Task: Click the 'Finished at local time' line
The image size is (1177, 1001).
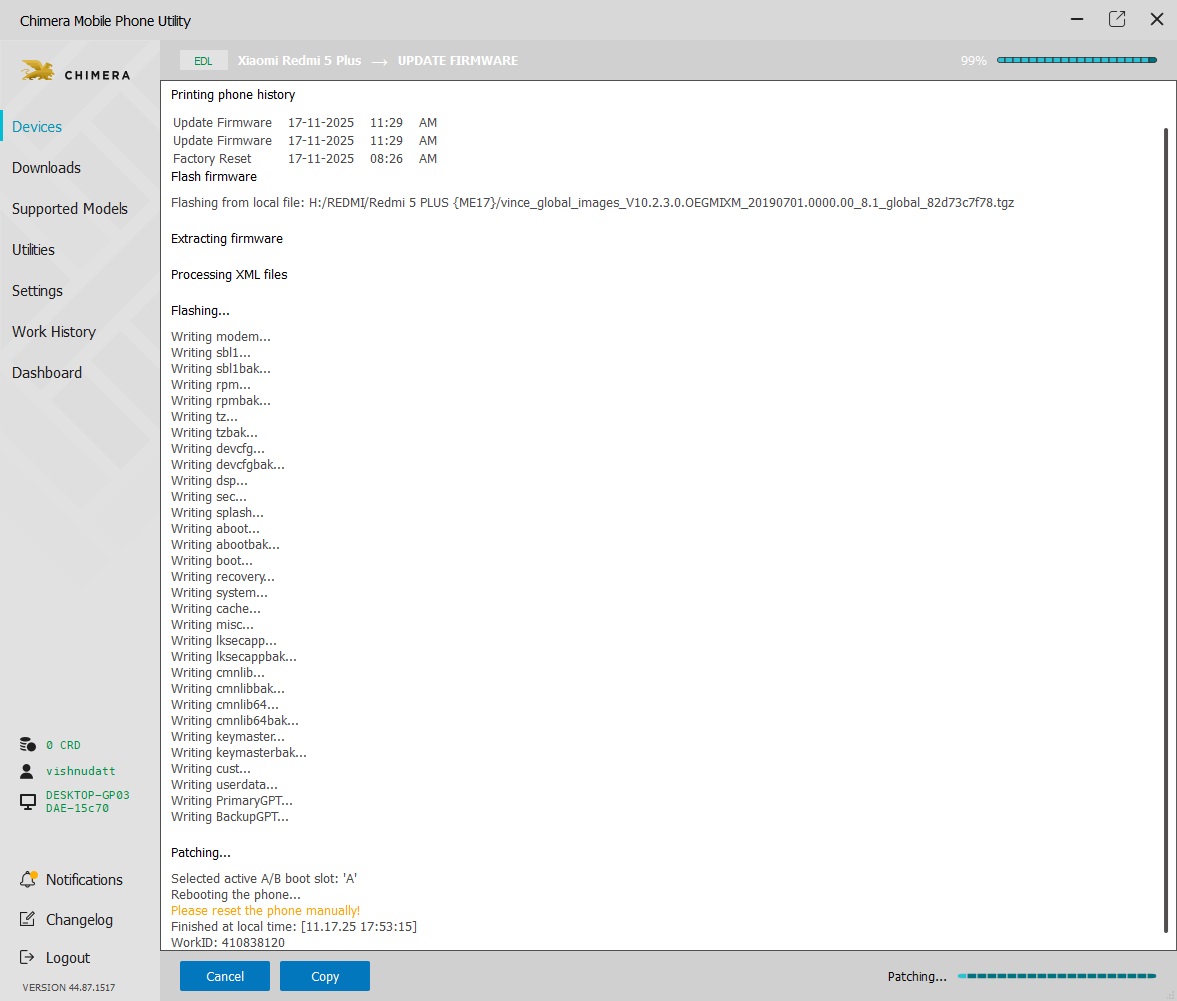Action: click(x=293, y=927)
